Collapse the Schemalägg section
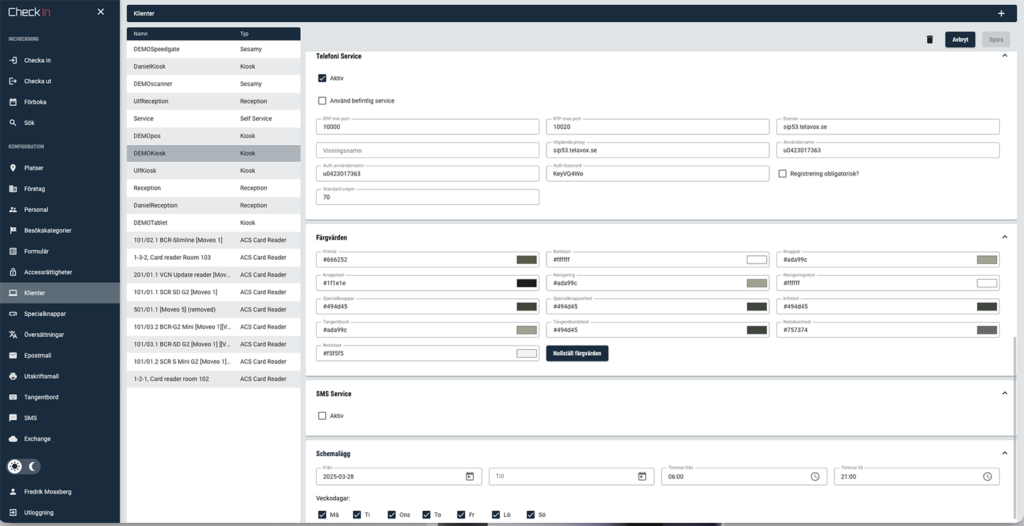 [x=1004, y=453]
